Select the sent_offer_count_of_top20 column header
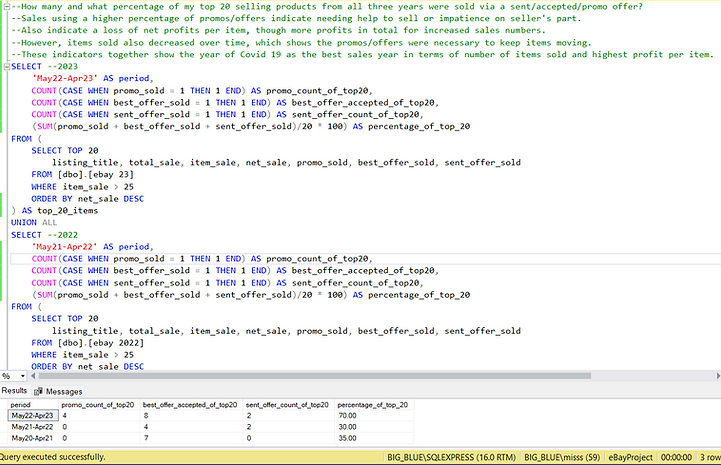Image resolution: width=721 pixels, height=465 pixels. [x=288, y=405]
